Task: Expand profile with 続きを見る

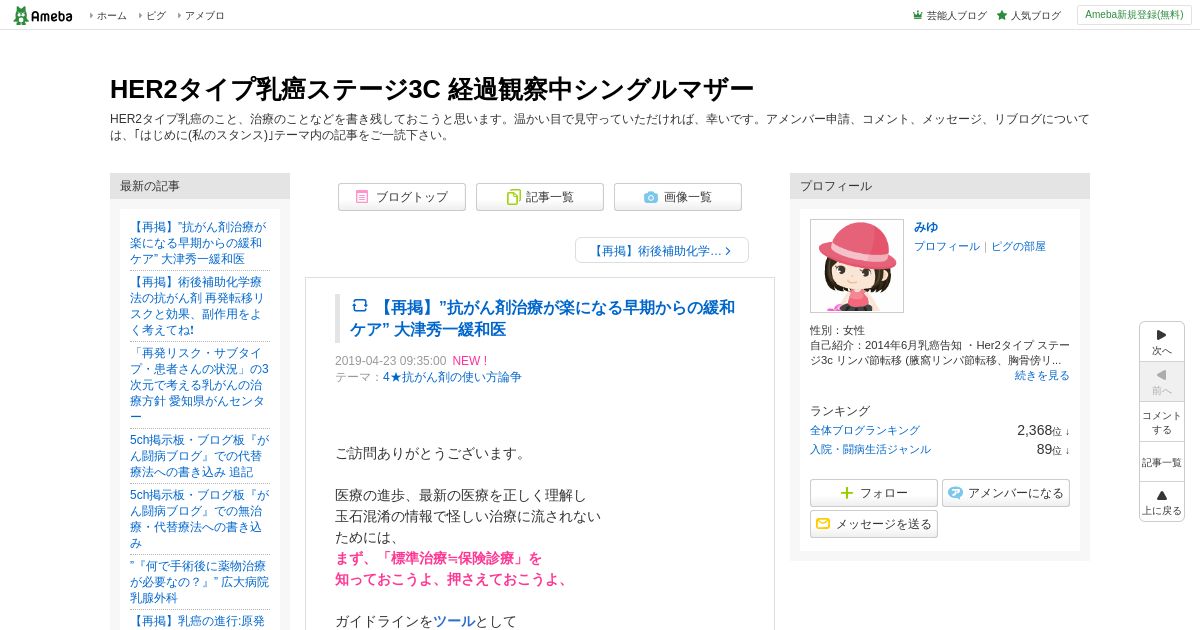Action: (1042, 375)
